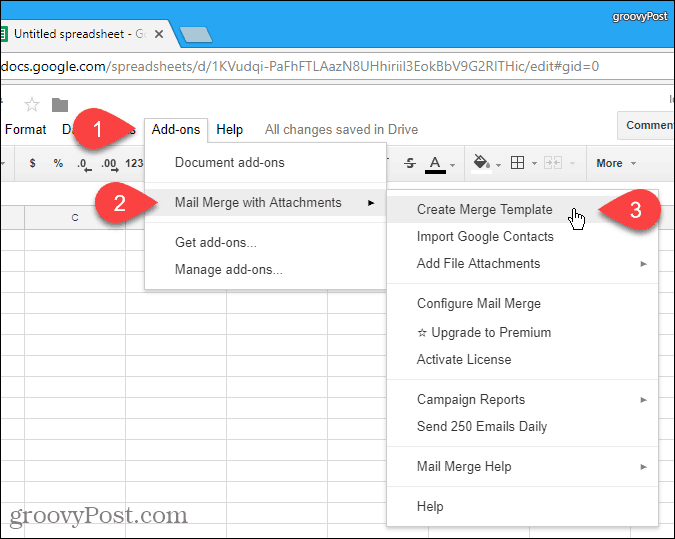Image resolution: width=675 pixels, height=539 pixels.
Task: Open the Add-ons menu
Action: [176, 130]
